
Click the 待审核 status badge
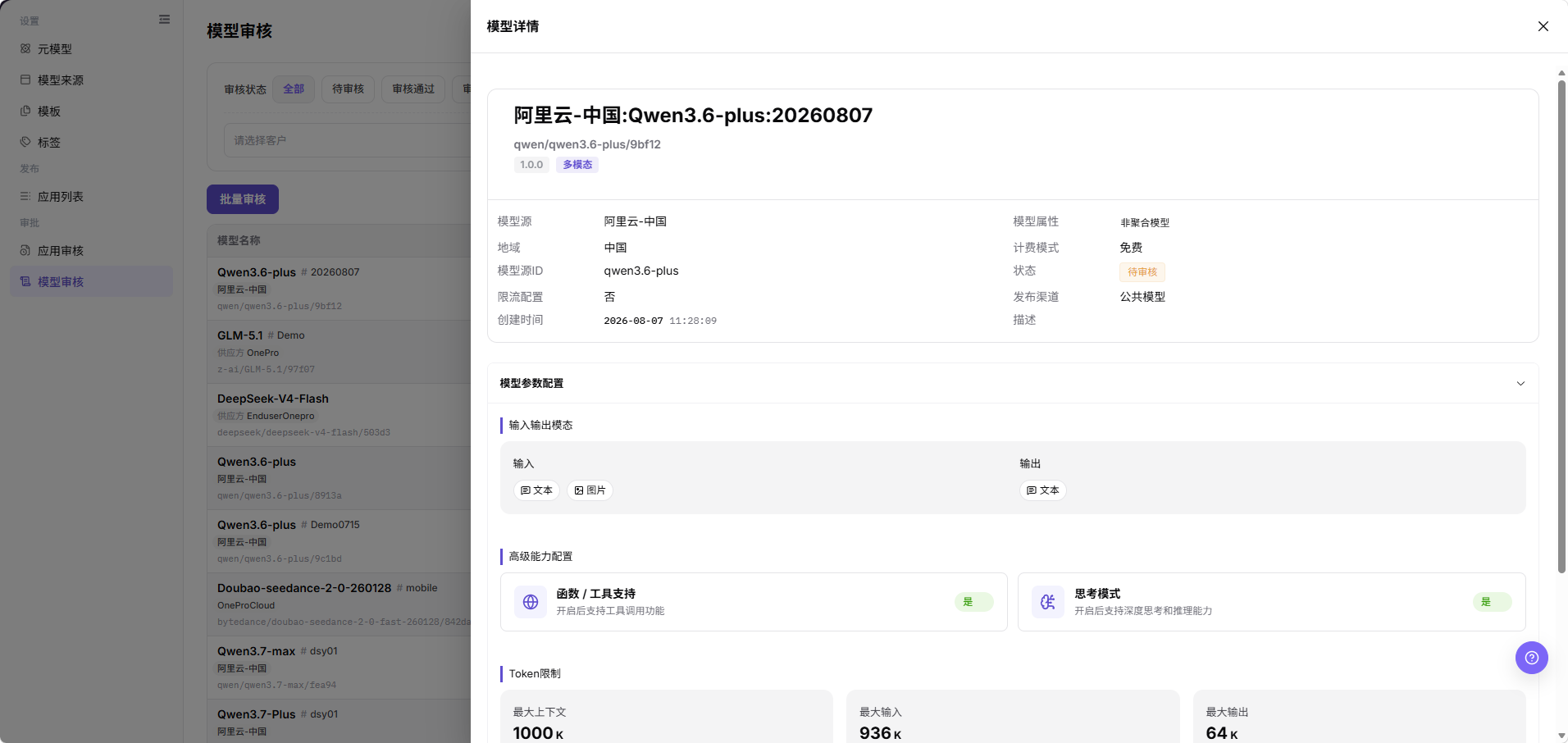coord(1142,272)
